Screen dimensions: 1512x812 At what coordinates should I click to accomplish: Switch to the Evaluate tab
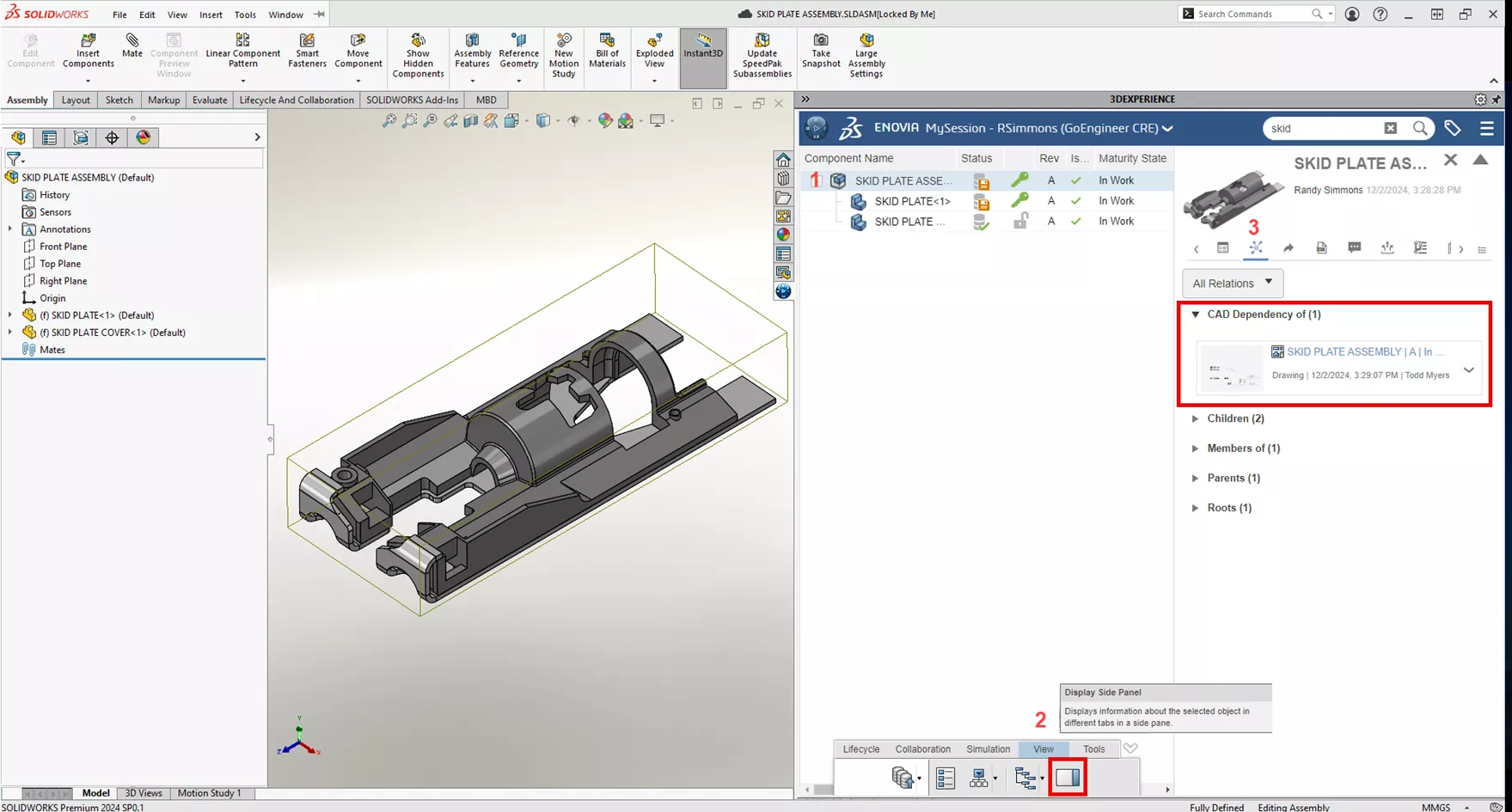(x=210, y=100)
